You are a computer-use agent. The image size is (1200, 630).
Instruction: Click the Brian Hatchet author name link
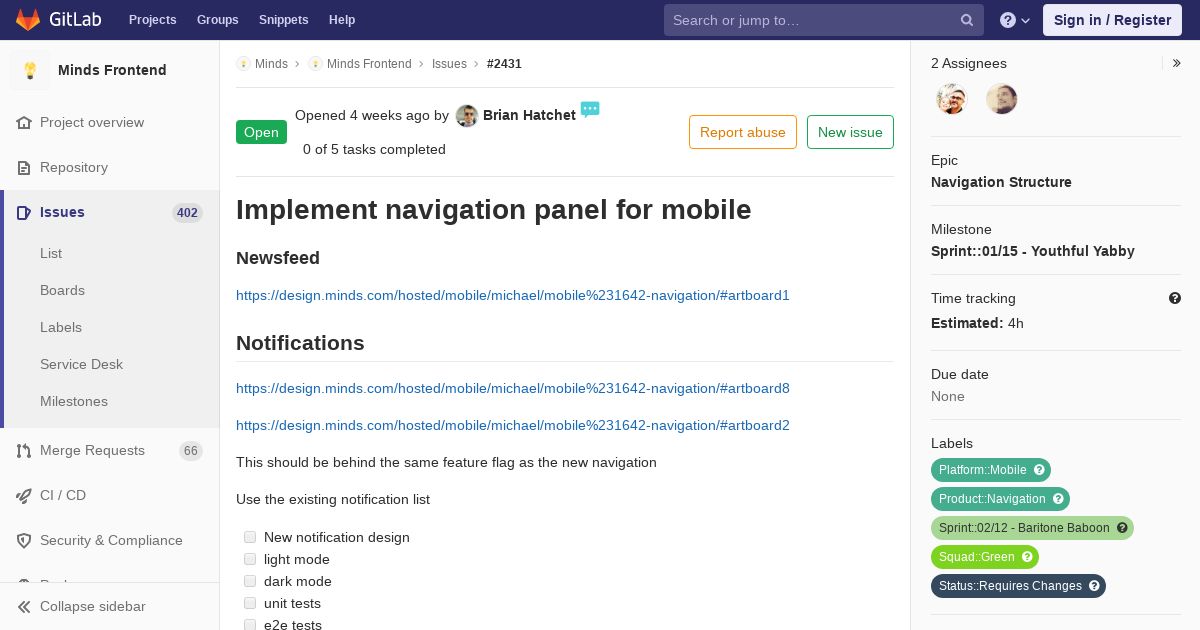point(529,115)
